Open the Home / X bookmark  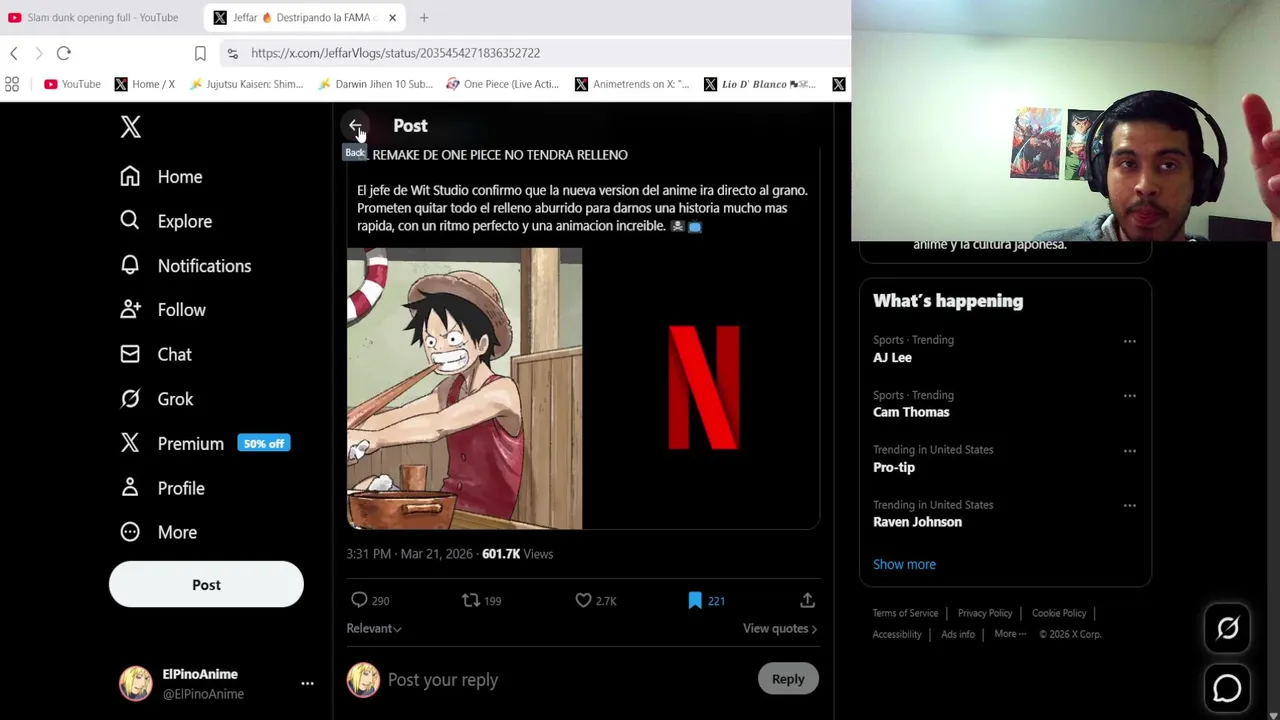point(145,84)
